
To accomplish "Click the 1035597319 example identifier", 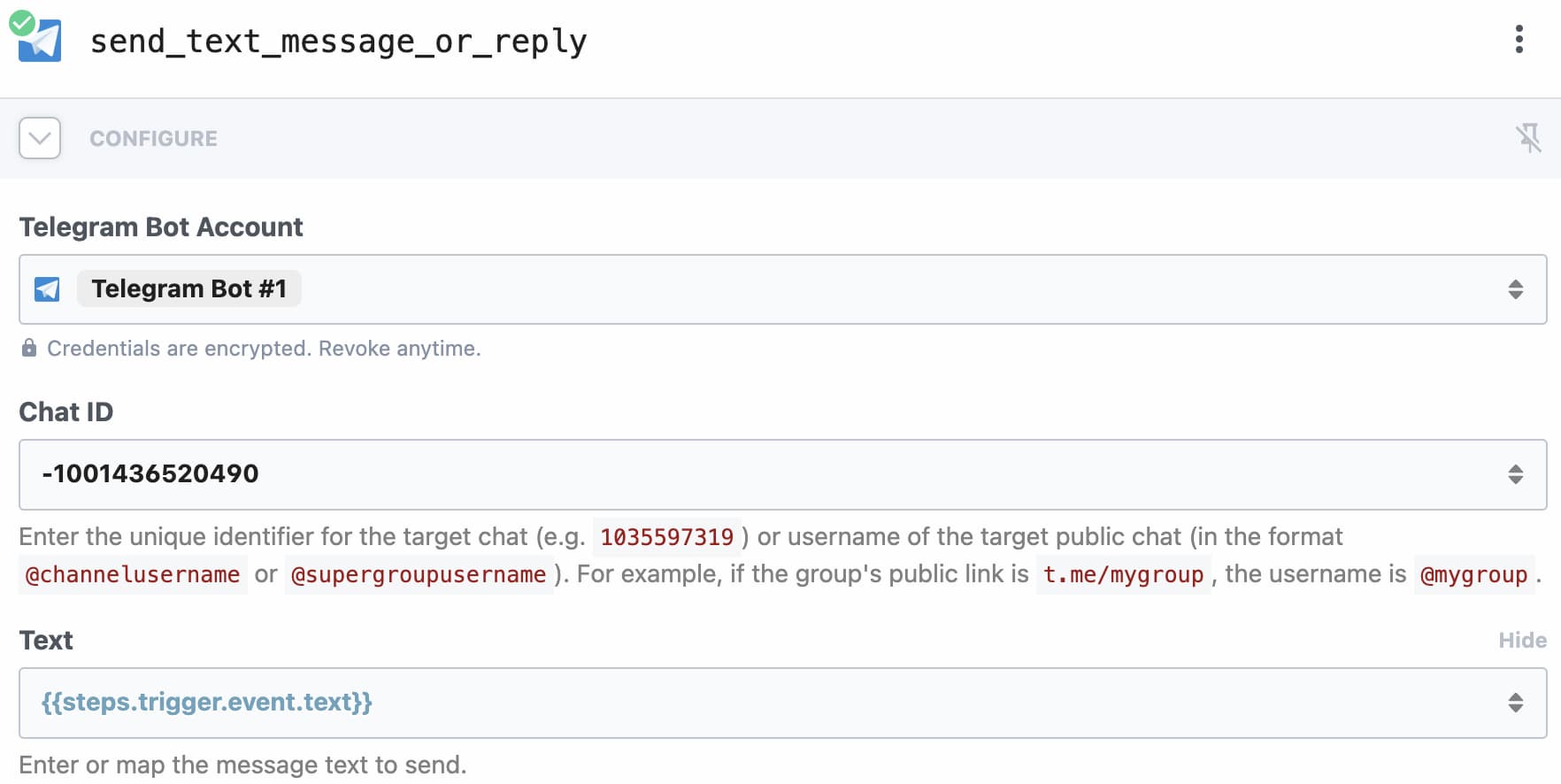I will coord(666,537).
